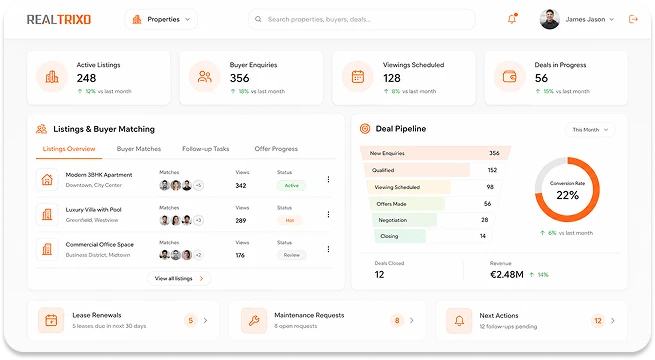
Task: Expand the James Jason account menu
Action: [612, 20]
